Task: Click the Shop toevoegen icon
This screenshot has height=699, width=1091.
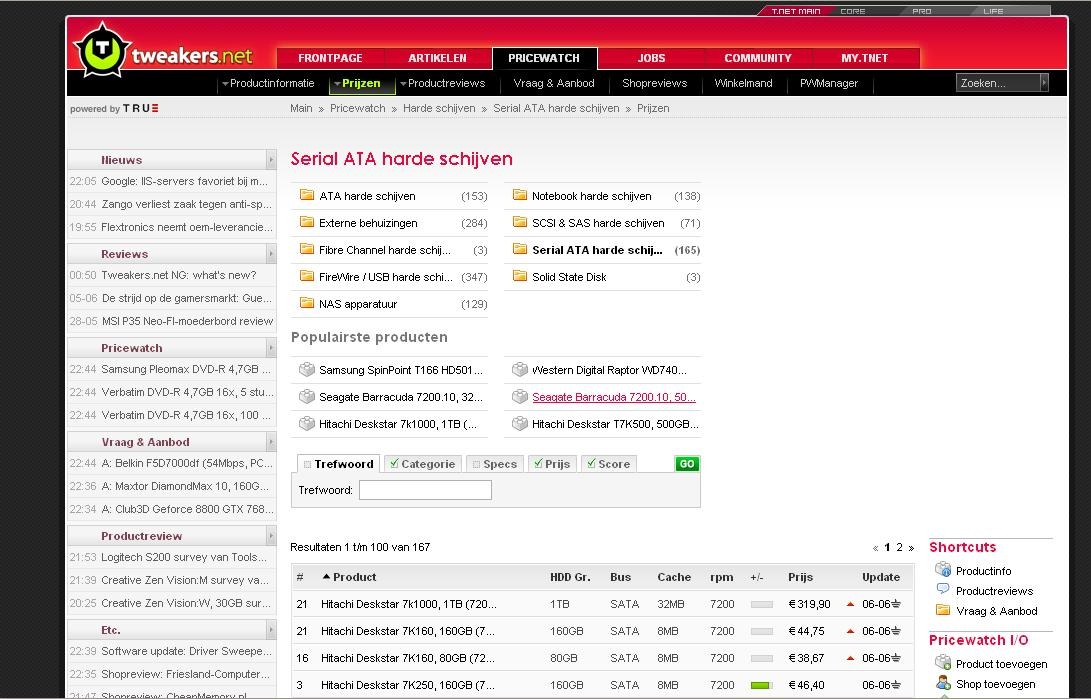Action: tap(943, 682)
